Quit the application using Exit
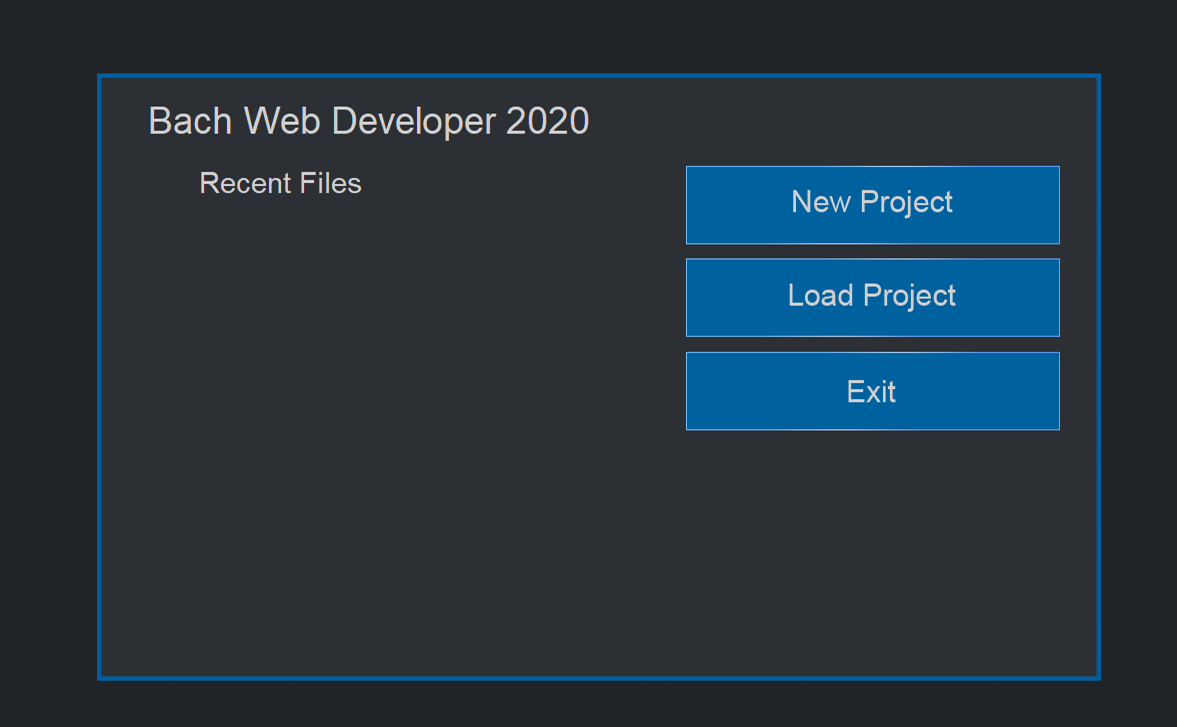Screen dimensions: 1177x727 [x=872, y=391]
